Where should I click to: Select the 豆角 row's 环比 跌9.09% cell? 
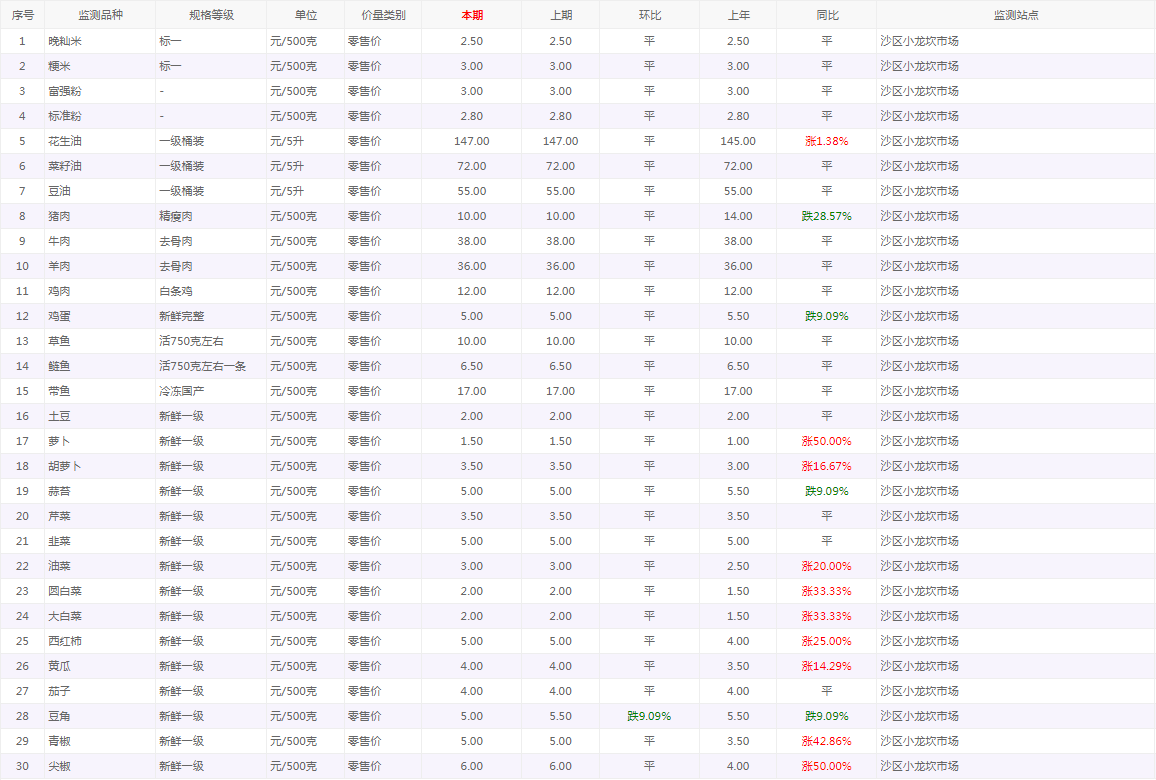pos(649,716)
